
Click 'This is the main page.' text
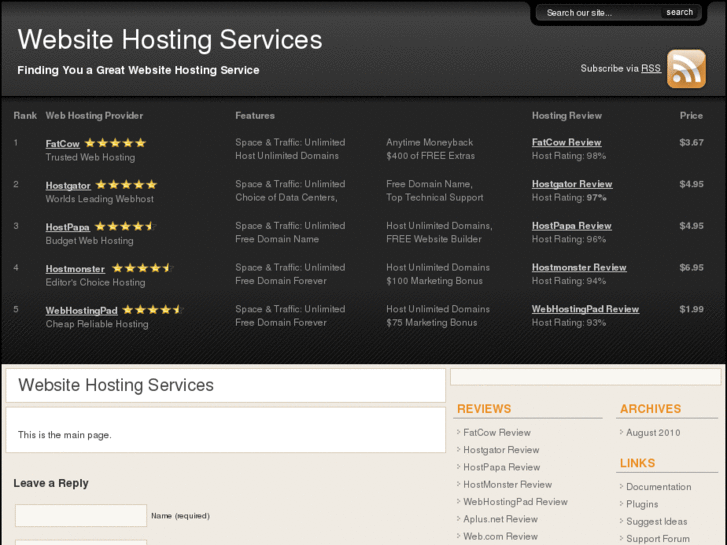[x=65, y=435]
